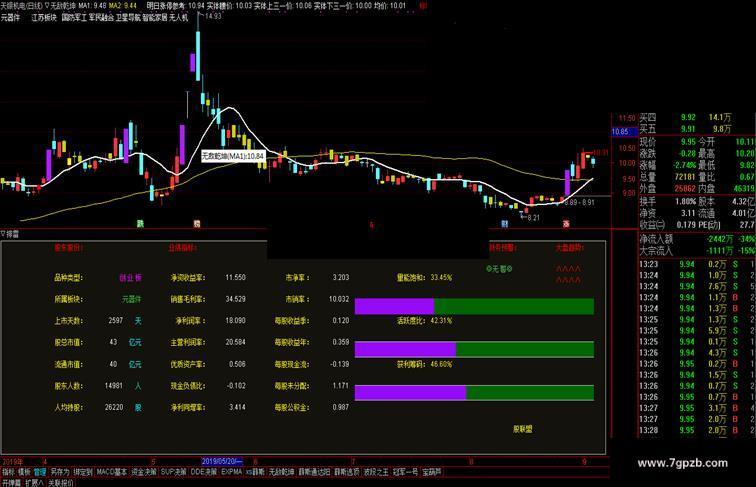Click the 换手 value 1.80%

click(x=685, y=202)
